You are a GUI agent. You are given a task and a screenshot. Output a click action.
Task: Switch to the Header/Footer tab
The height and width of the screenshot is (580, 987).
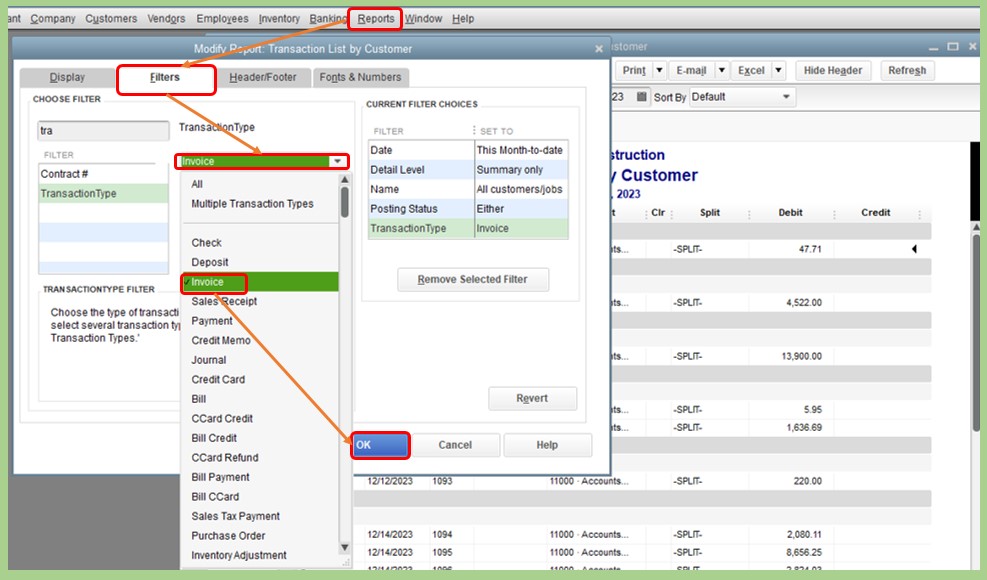tap(262, 77)
